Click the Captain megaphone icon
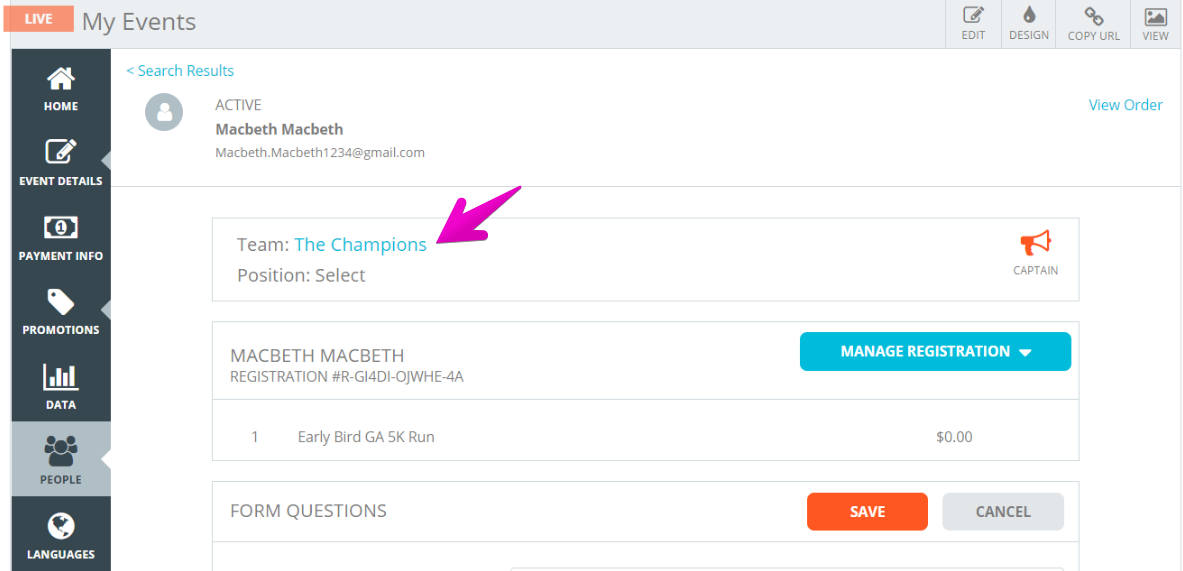 (x=1035, y=244)
